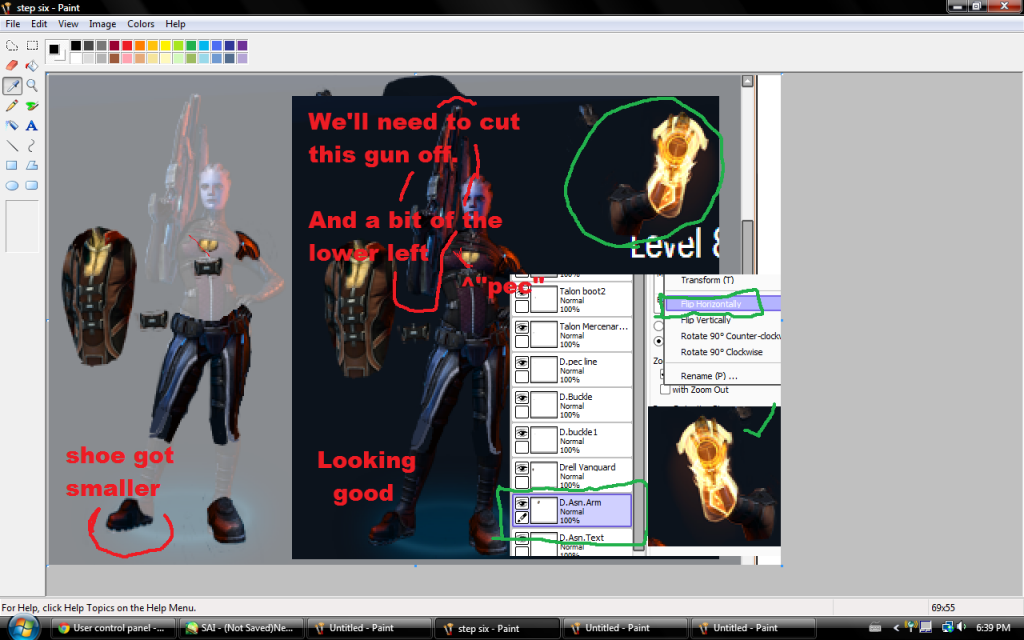The image size is (1024, 640).
Task: Pick the Curve tool
Action: tap(32, 146)
